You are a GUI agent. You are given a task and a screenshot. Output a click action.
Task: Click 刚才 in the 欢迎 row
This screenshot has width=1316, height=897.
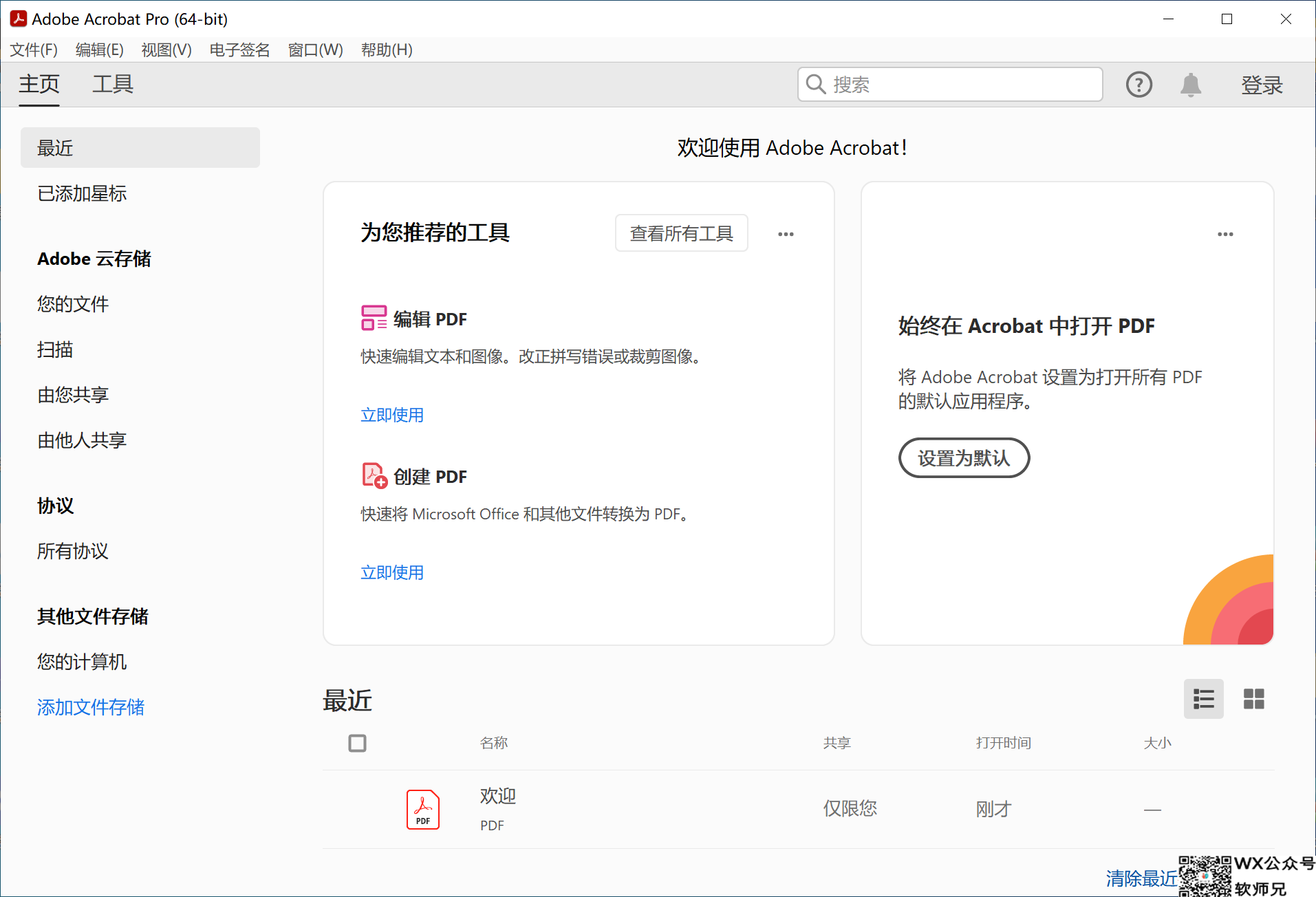(994, 809)
